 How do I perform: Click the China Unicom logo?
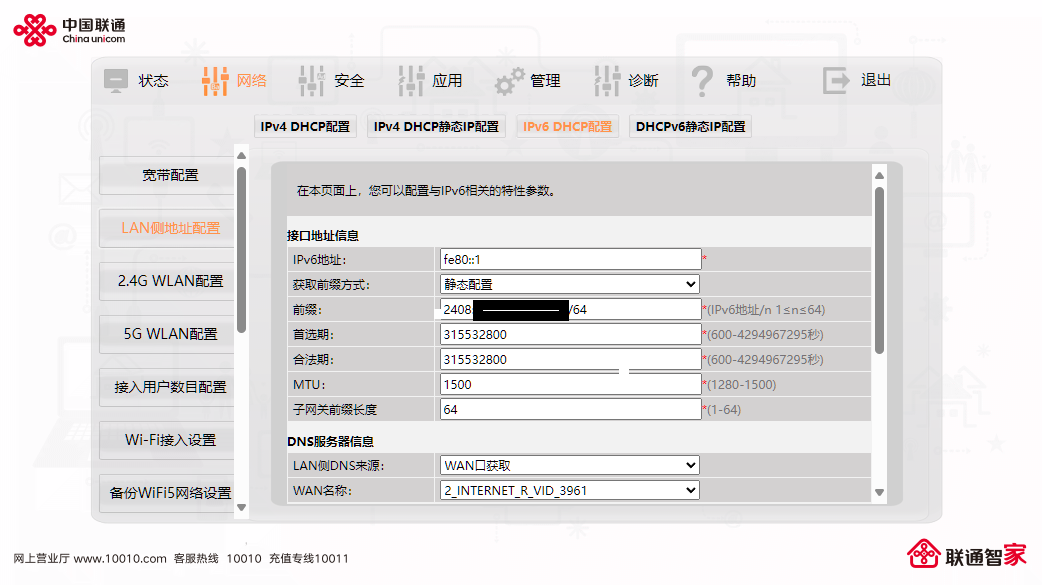click(x=69, y=30)
